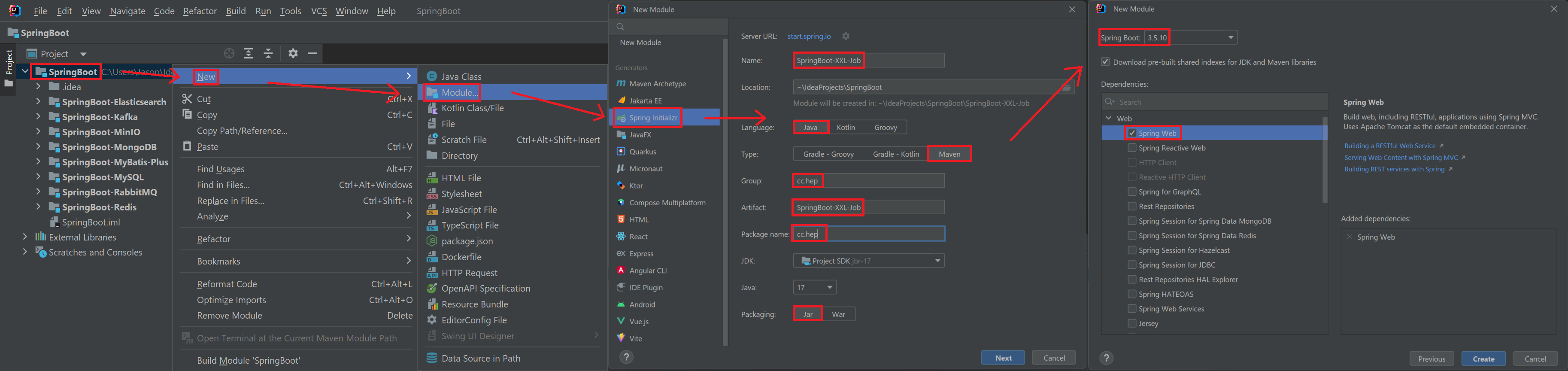The width and height of the screenshot is (1568, 371).
Task: Open the start.spring.io server link
Action: 808,36
